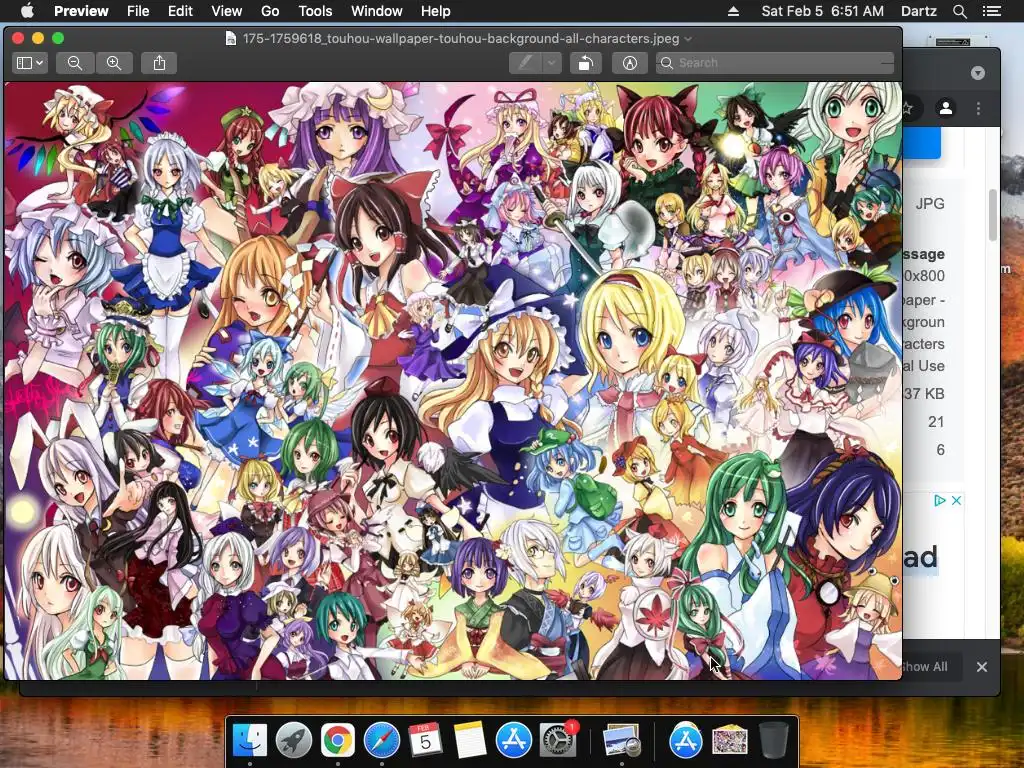The width and height of the screenshot is (1024, 768).
Task: Click Show All in downloads bar
Action: coord(925,667)
